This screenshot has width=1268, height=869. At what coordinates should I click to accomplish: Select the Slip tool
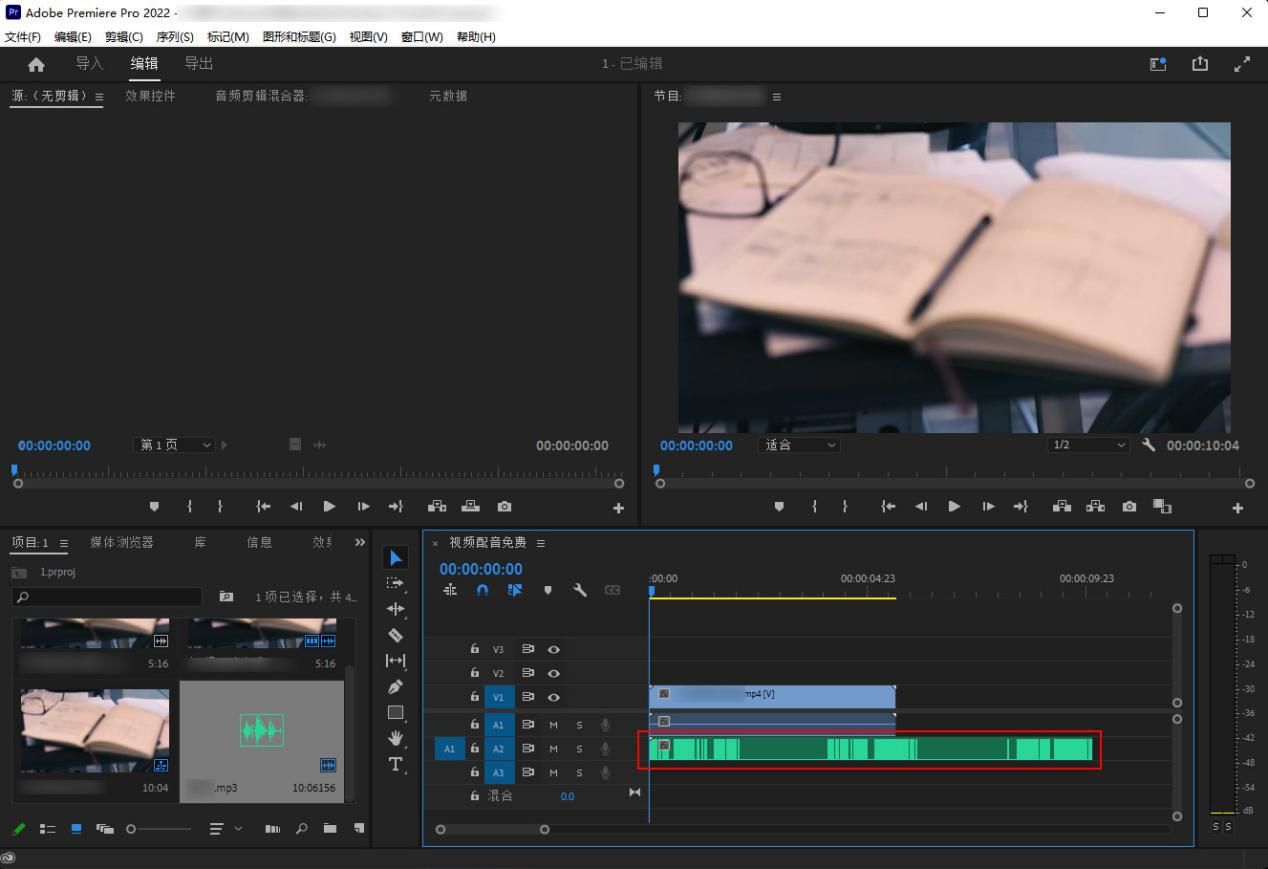pyautogui.click(x=395, y=661)
